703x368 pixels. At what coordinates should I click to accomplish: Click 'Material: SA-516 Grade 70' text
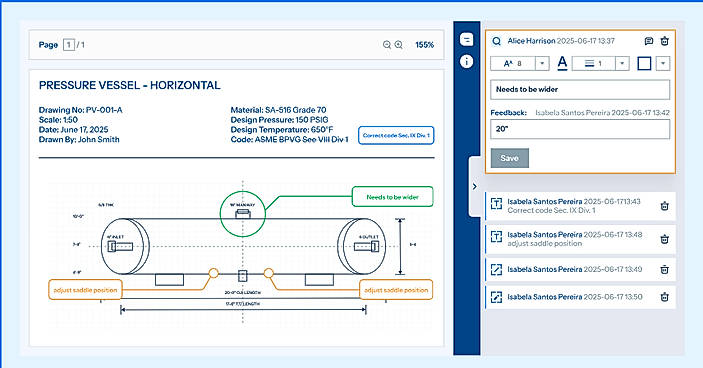coord(278,110)
